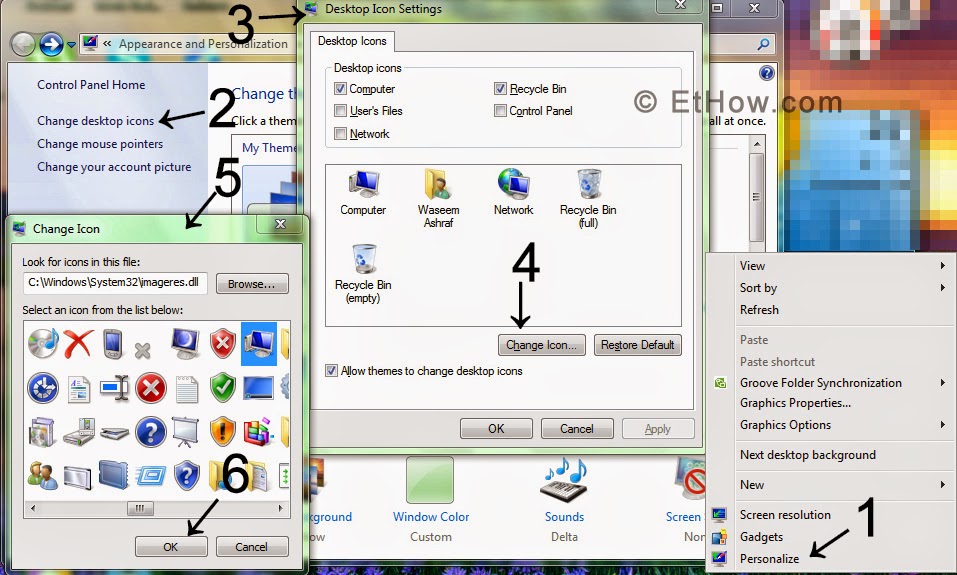Uncheck the Computer desktop icon checkbox
This screenshot has height=575, width=957.
pyautogui.click(x=341, y=89)
